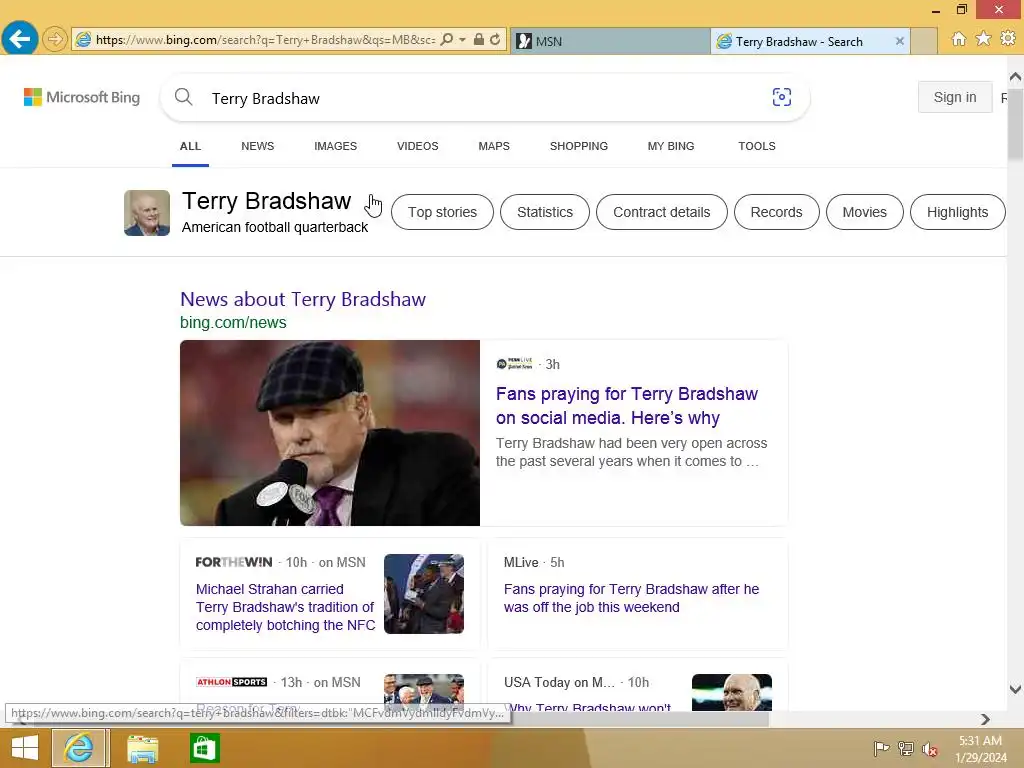Select the Statistics pill
1024x768 pixels.
pyautogui.click(x=545, y=212)
